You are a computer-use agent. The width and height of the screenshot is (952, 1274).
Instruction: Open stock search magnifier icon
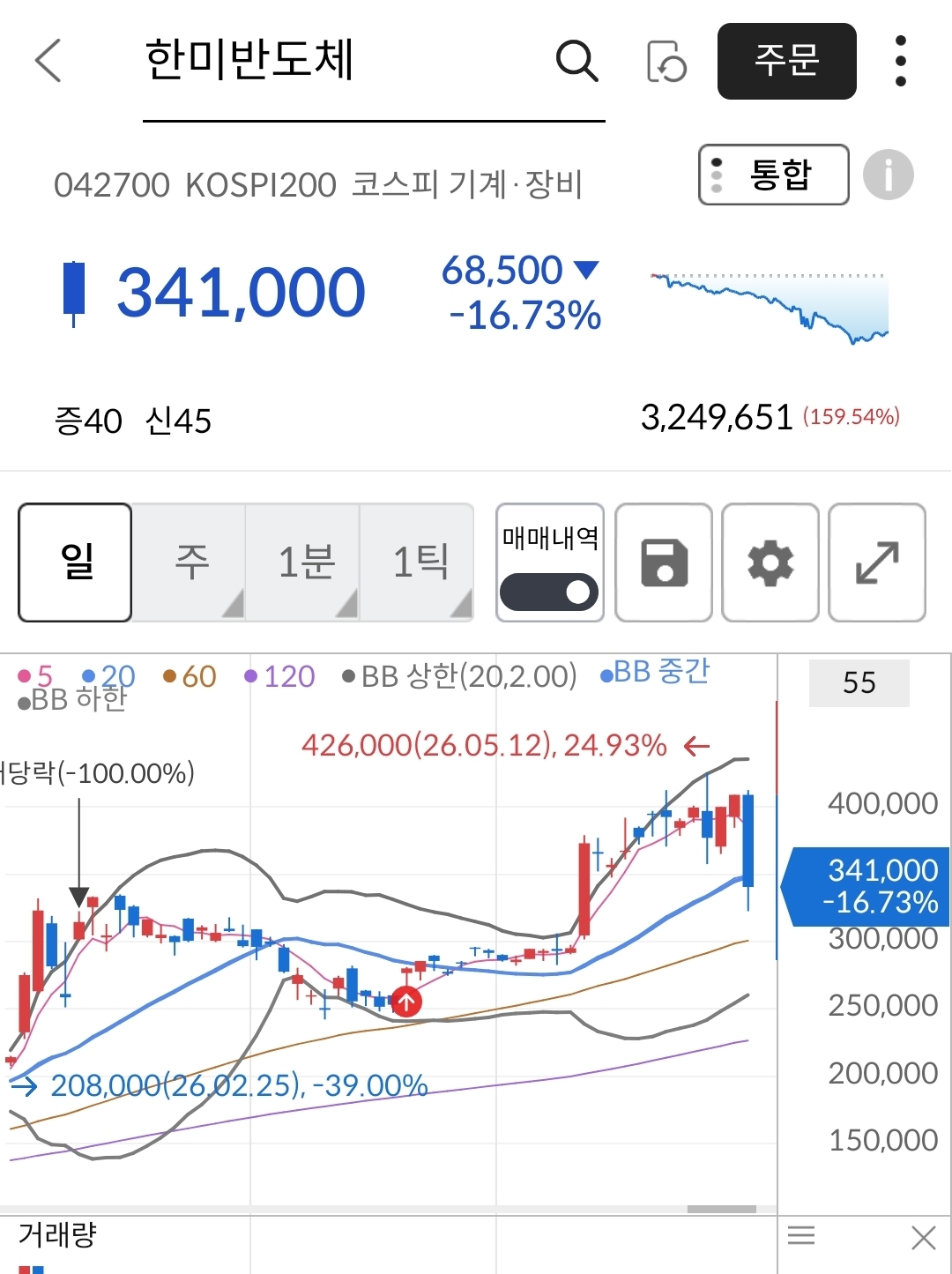tap(577, 61)
